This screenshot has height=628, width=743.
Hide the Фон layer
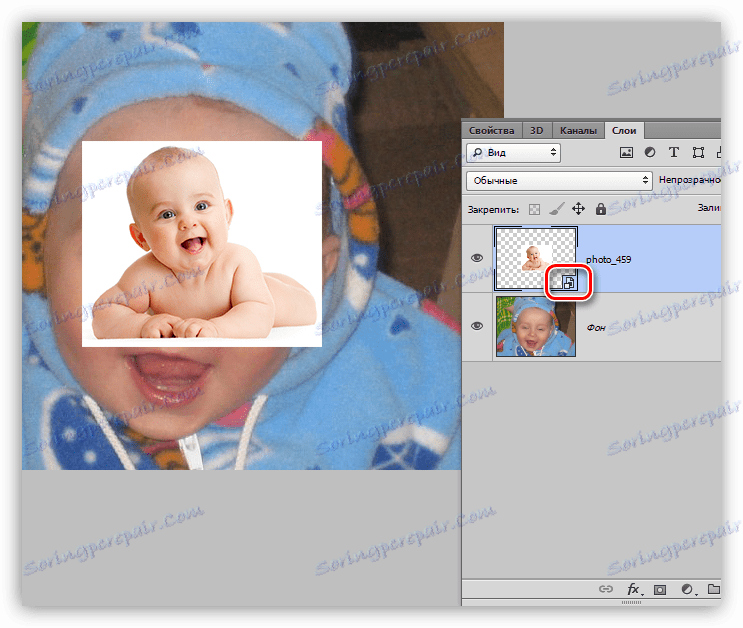477,326
